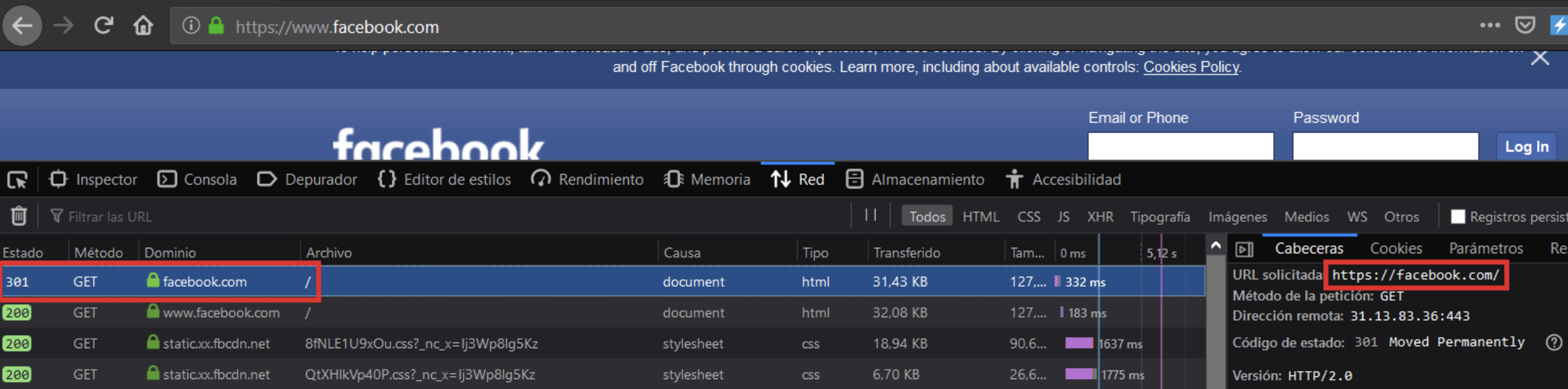1568x389 pixels.
Task: Pause network recording with the pause icon
Action: coord(871,216)
